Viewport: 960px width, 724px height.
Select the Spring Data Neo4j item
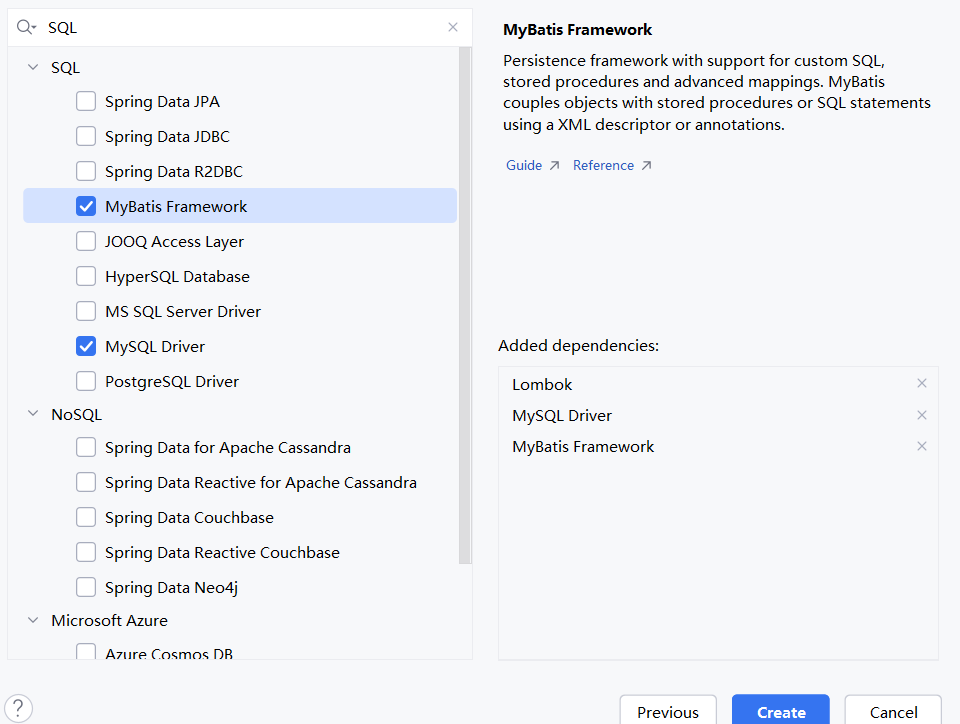[x=171, y=588]
